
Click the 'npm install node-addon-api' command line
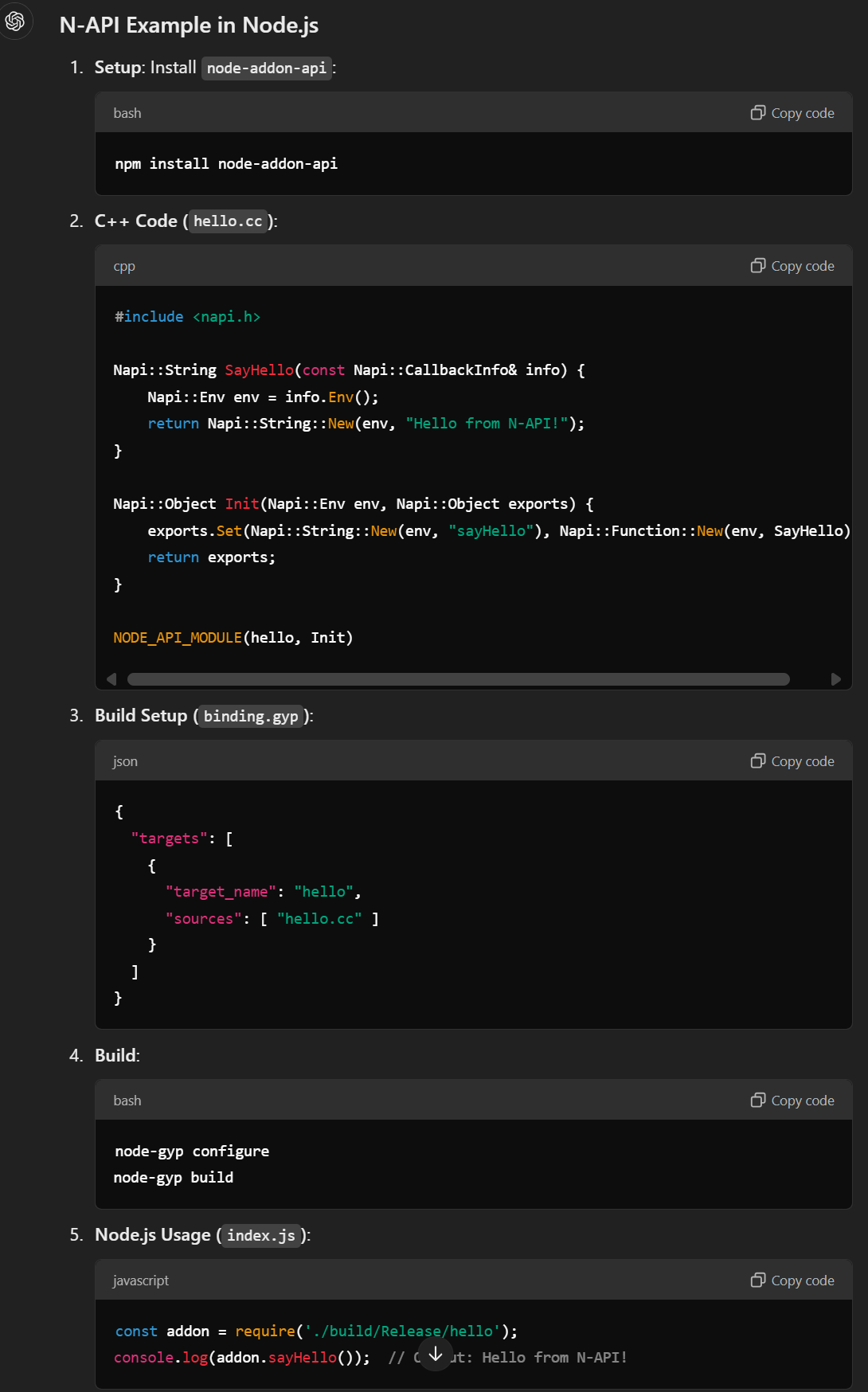(226, 164)
